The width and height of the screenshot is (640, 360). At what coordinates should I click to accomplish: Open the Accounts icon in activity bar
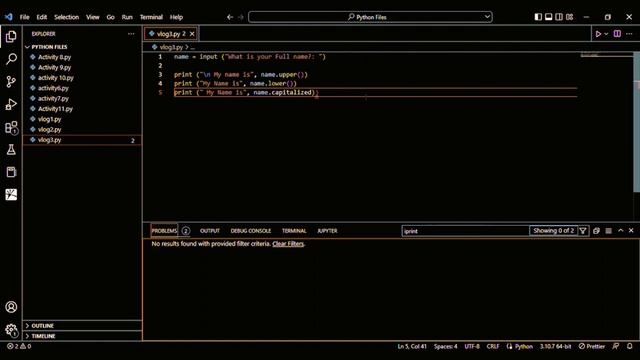pos(11,307)
